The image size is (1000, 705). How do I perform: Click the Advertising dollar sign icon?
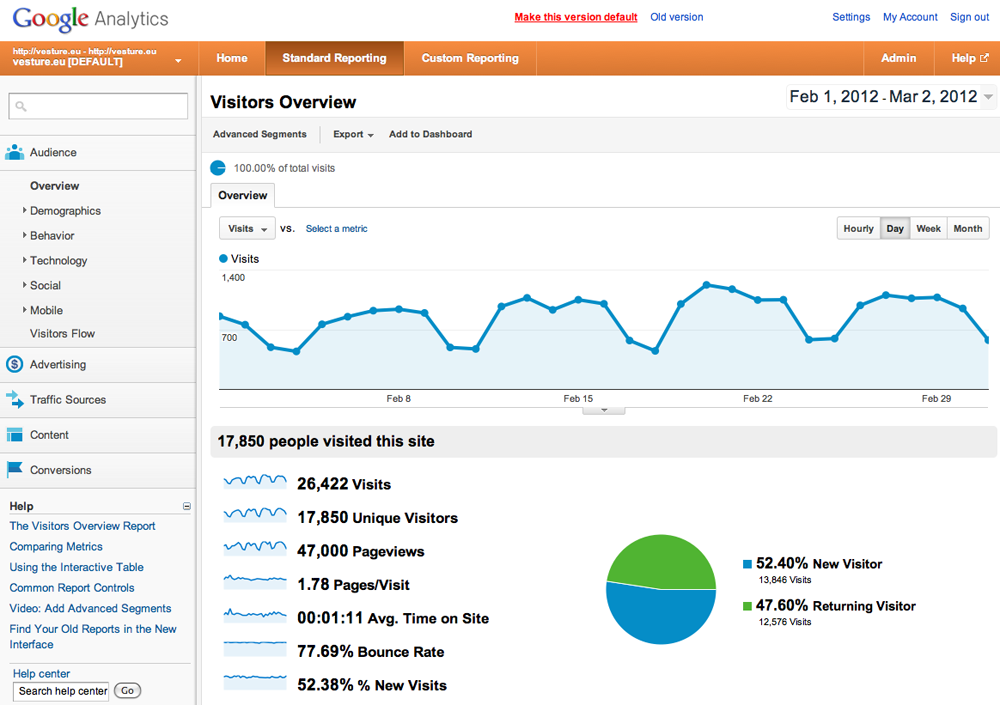[x=14, y=365]
